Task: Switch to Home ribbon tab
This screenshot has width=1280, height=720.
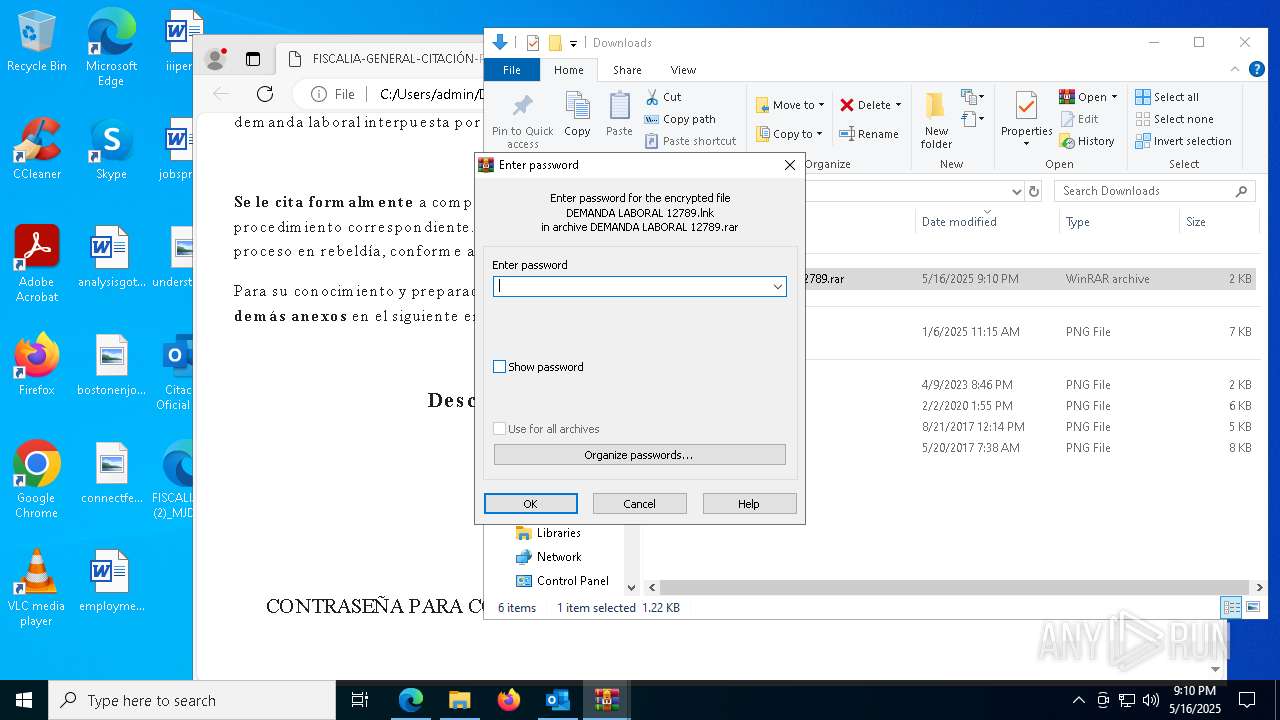Action: coord(568,70)
